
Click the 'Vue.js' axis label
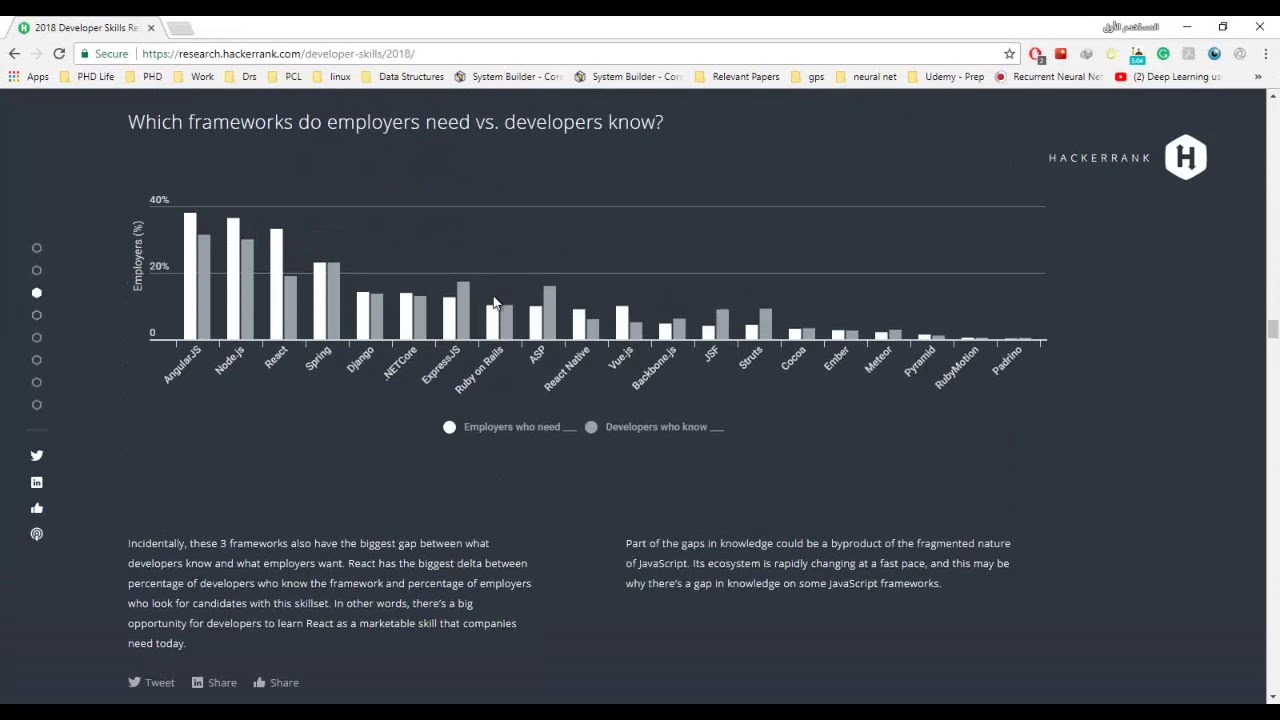click(x=621, y=358)
